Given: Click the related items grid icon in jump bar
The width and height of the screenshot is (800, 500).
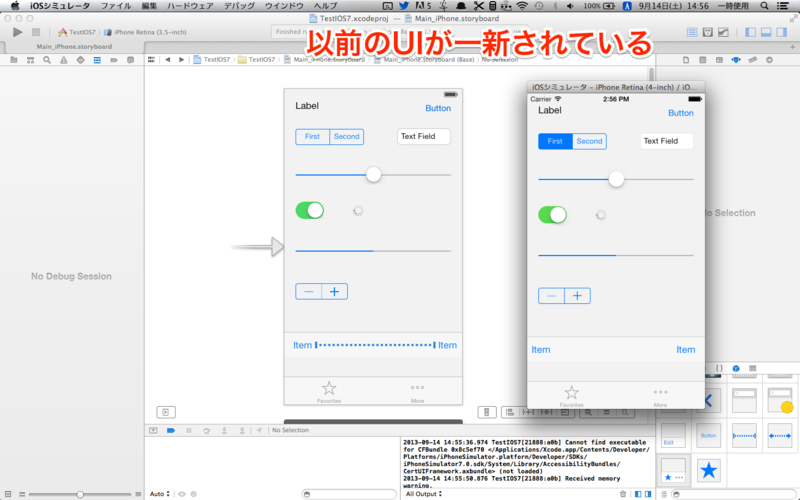Looking at the screenshot, I should (x=152, y=59).
